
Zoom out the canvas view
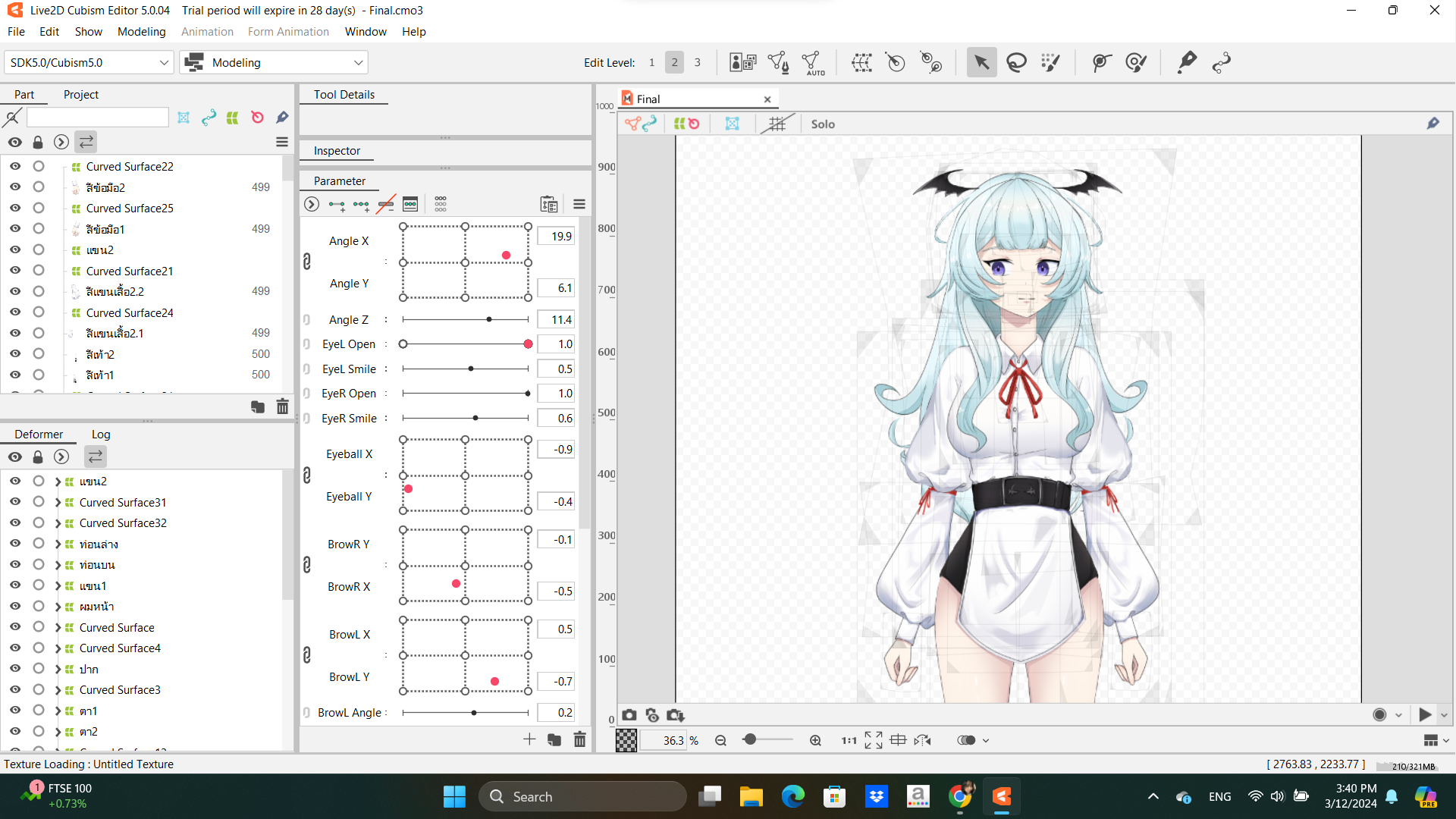(720, 740)
